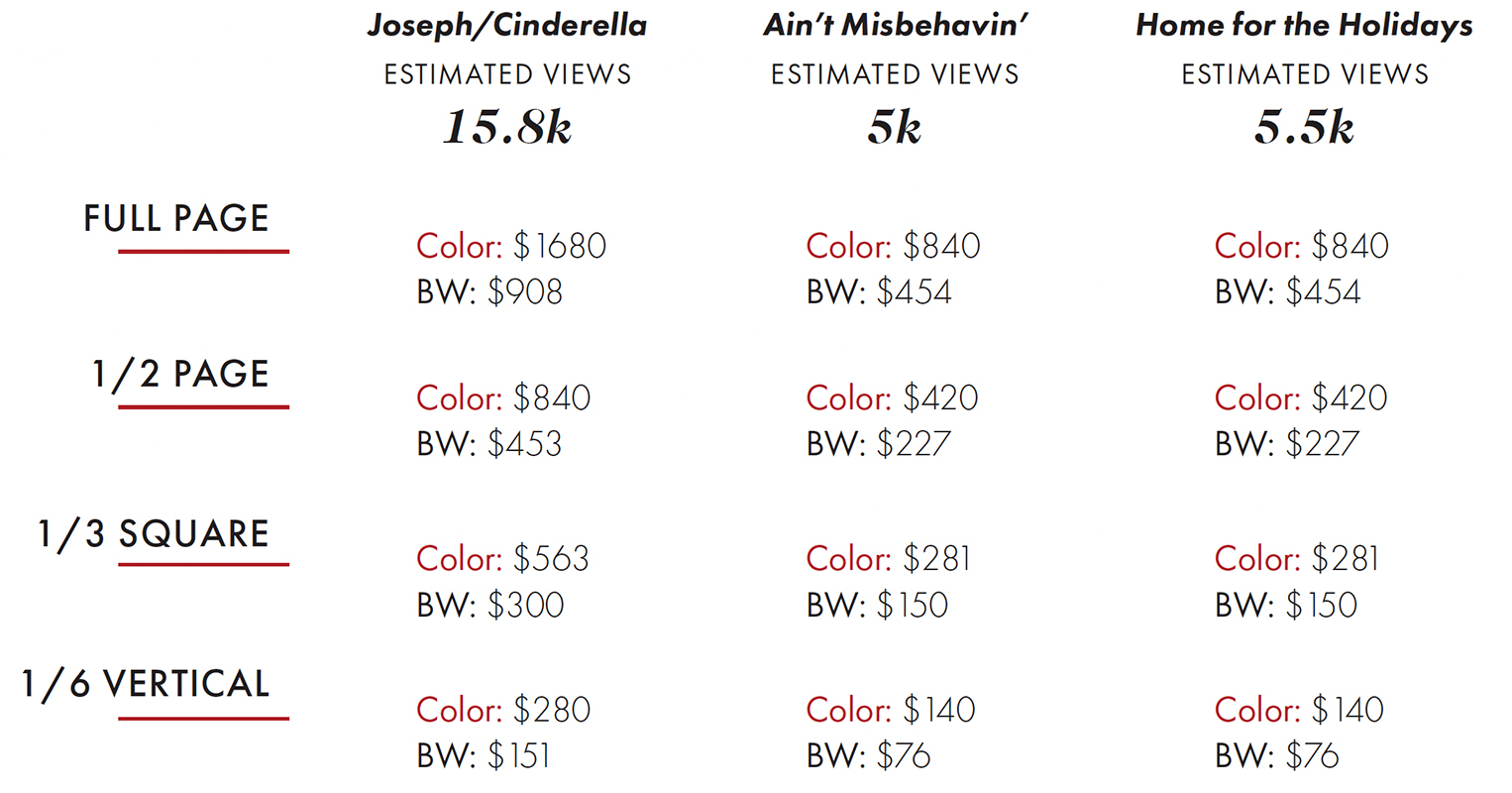
Task: Click ESTIMATED VIEWS under Home for the Holidays
Action: (1304, 74)
